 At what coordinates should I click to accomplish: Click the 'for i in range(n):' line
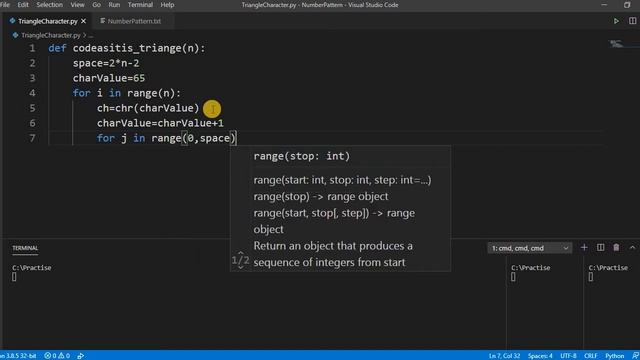tap(127, 93)
